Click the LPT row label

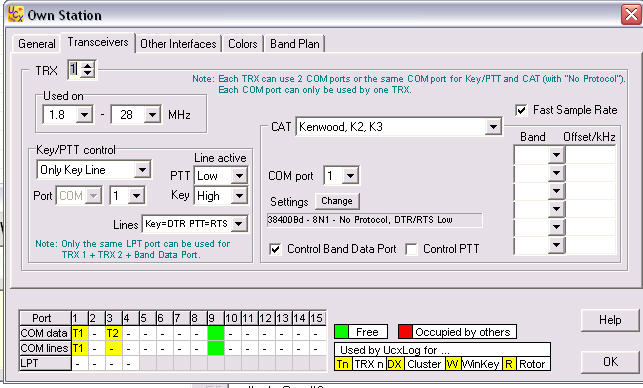45,363
